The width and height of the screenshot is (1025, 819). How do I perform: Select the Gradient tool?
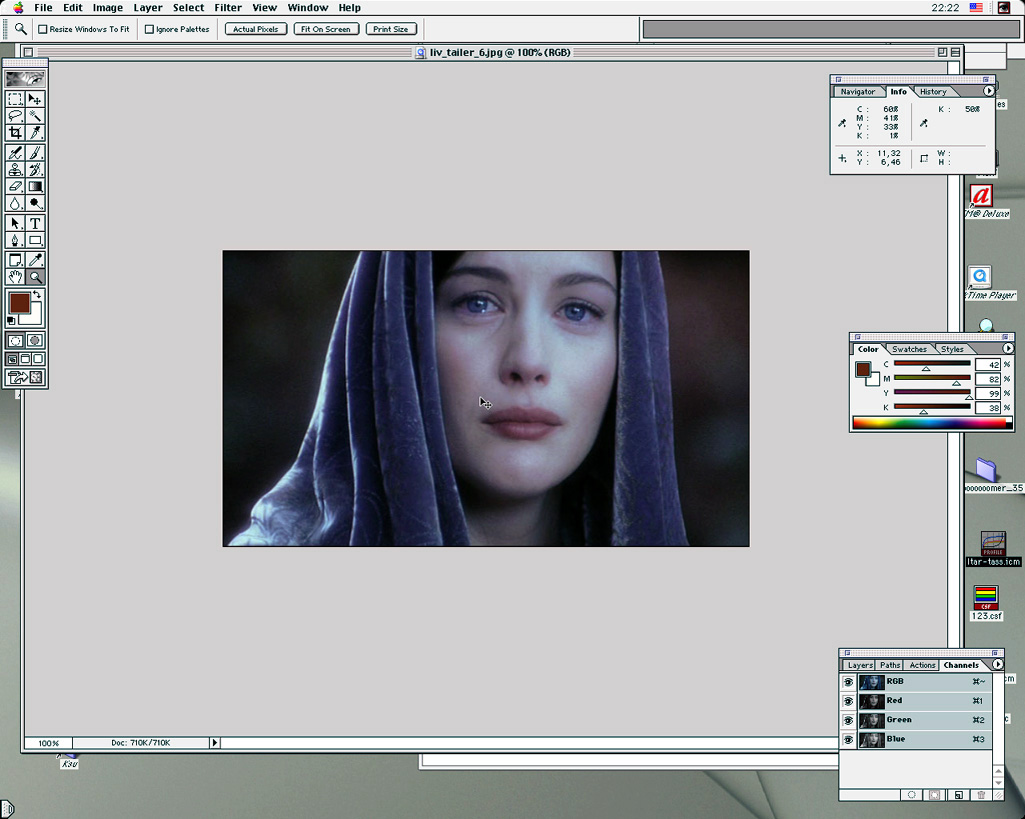click(x=35, y=186)
